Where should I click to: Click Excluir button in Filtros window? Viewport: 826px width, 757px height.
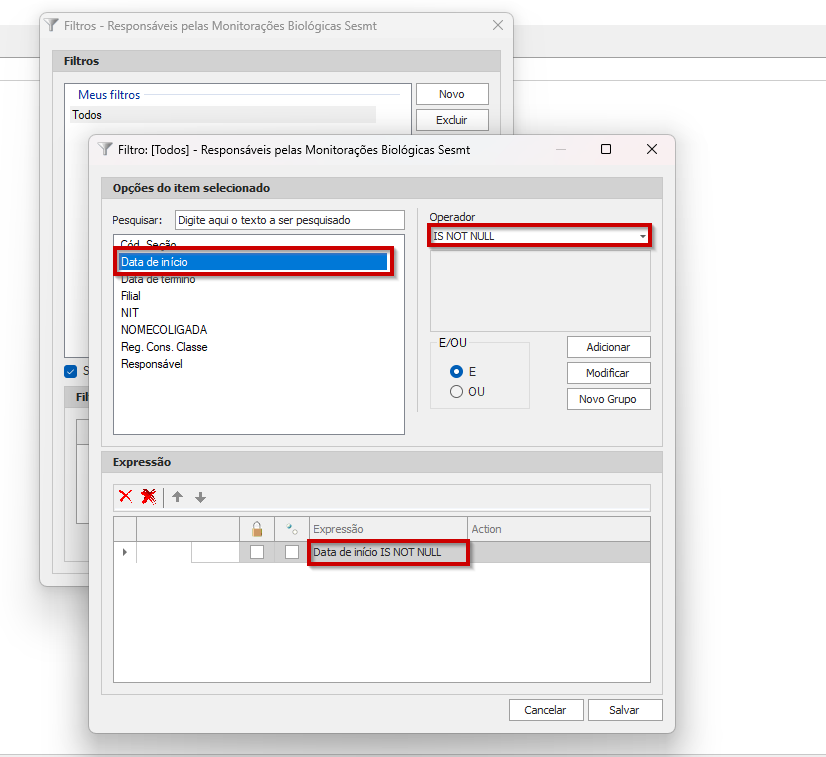click(452, 120)
